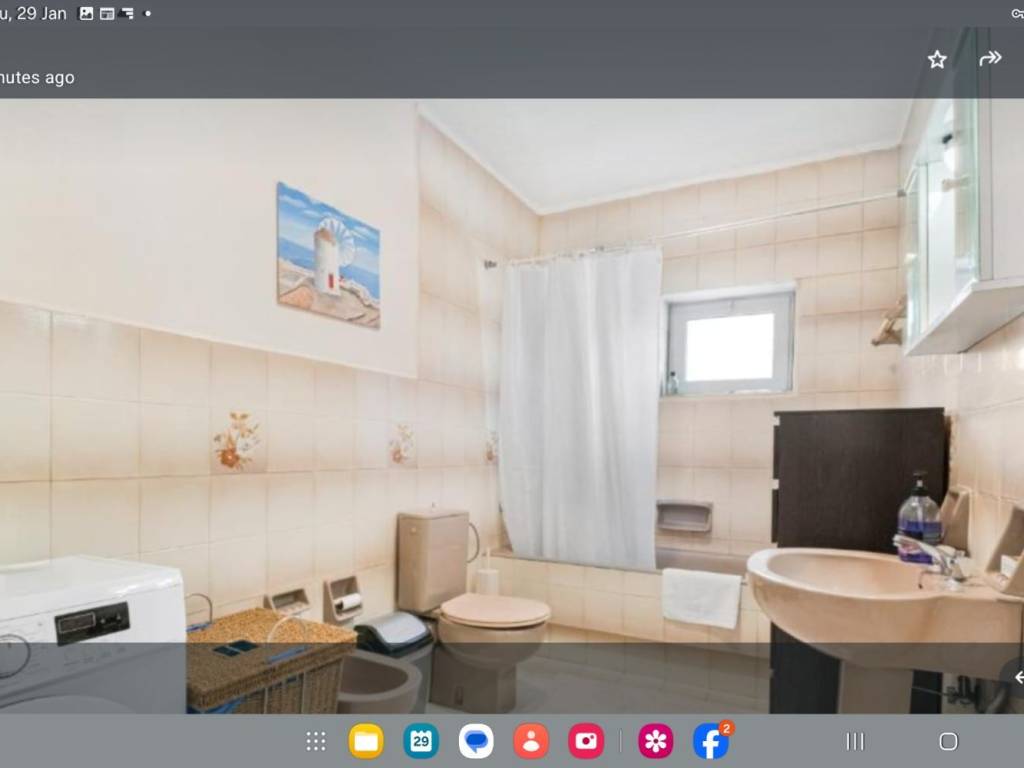Launch the yellow My Files app
1024x768 pixels.
[x=366, y=741]
